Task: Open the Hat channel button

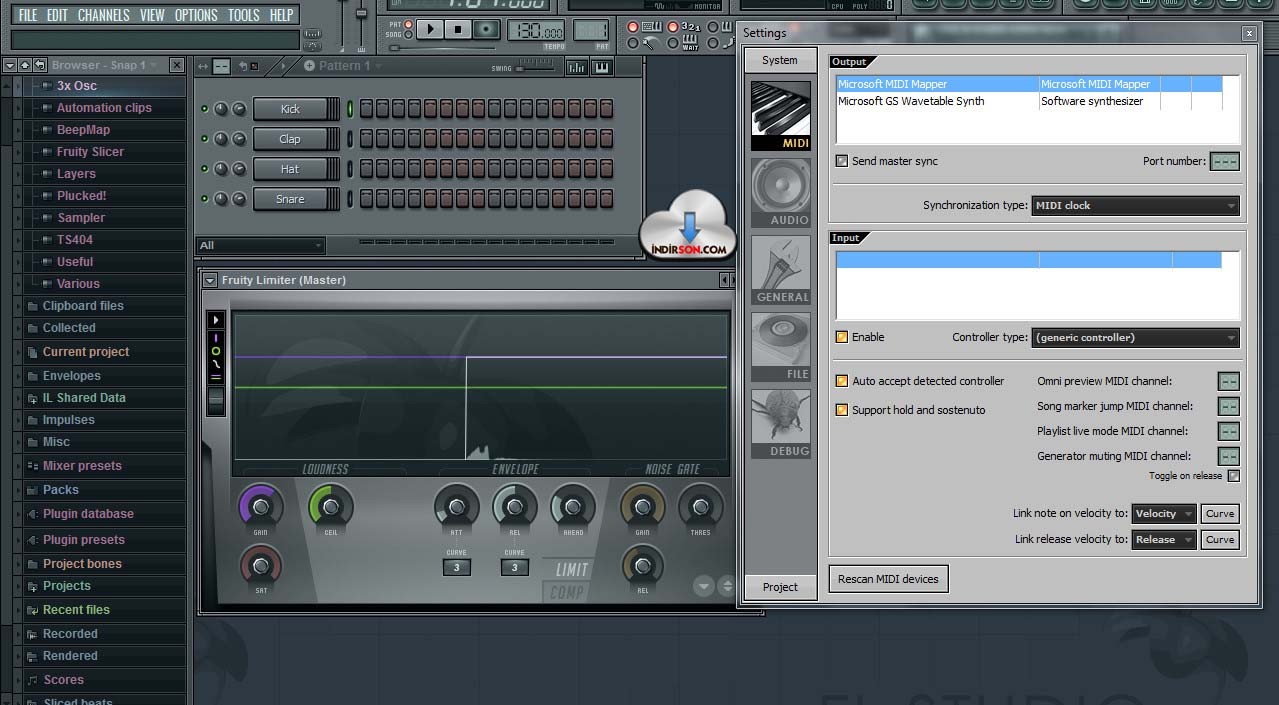Action: (x=291, y=169)
